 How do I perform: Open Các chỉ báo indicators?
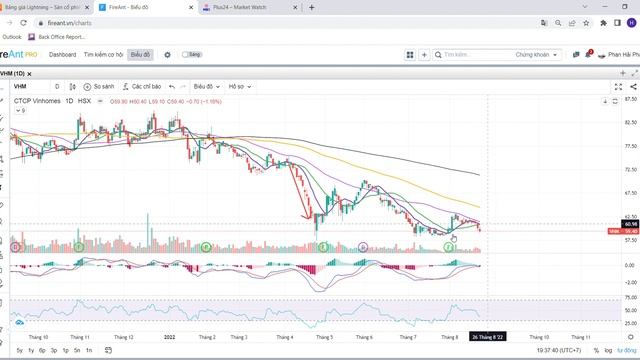142,87
